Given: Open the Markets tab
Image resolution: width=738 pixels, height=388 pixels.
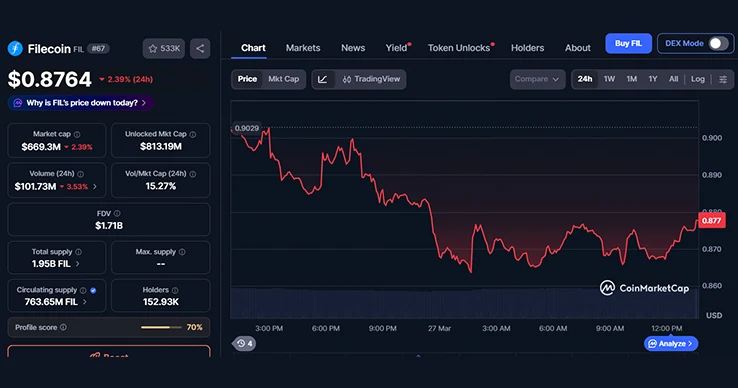Looking at the screenshot, I should pos(303,48).
